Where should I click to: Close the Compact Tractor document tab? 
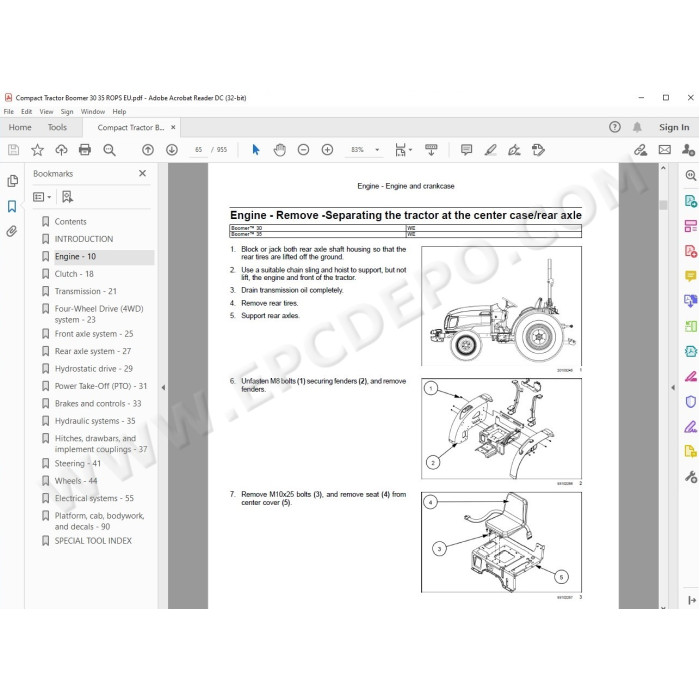point(173,127)
